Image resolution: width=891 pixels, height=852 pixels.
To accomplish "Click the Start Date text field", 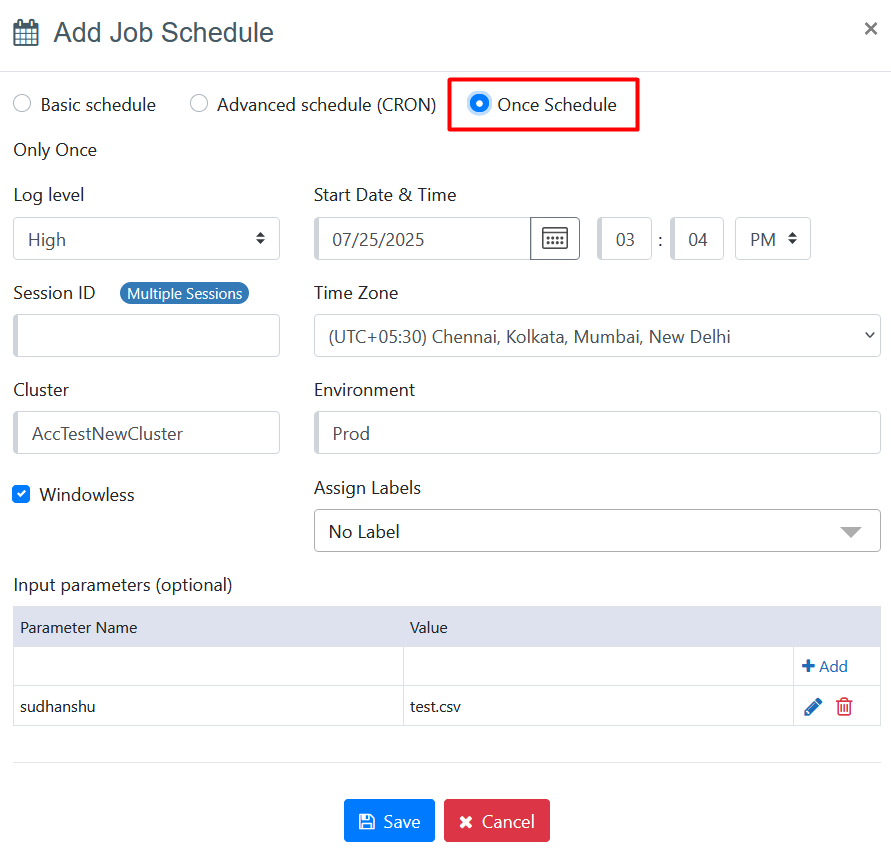I will (x=425, y=239).
